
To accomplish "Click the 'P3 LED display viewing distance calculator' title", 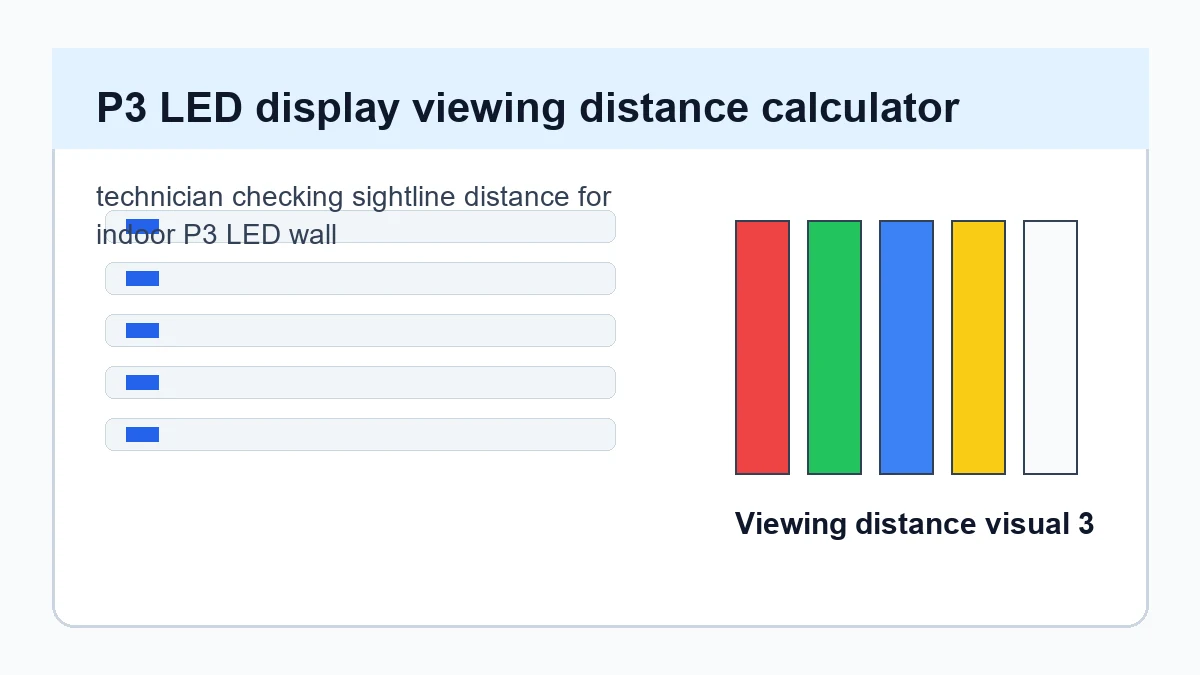I will point(528,108).
